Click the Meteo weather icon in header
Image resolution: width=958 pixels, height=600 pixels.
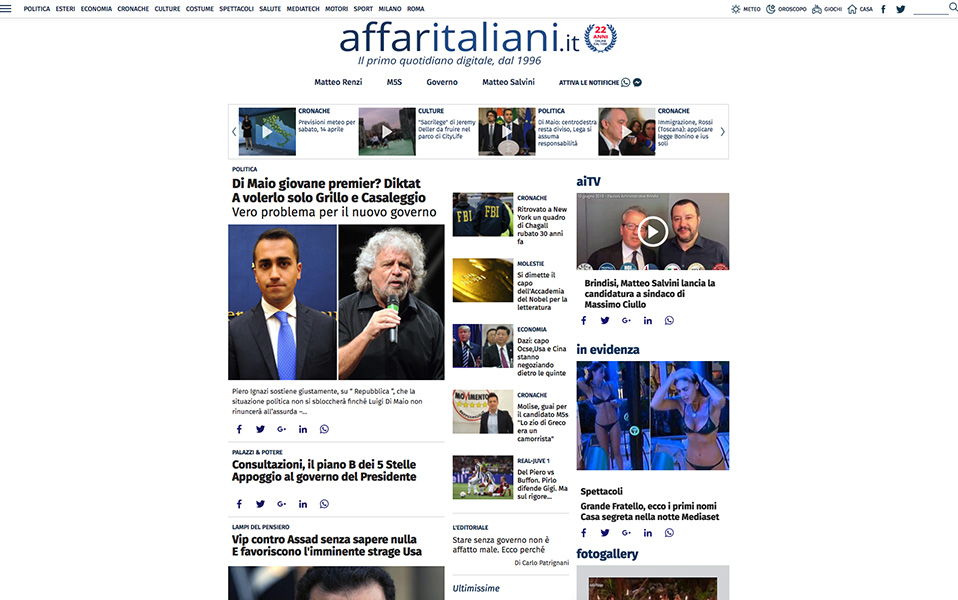736,9
